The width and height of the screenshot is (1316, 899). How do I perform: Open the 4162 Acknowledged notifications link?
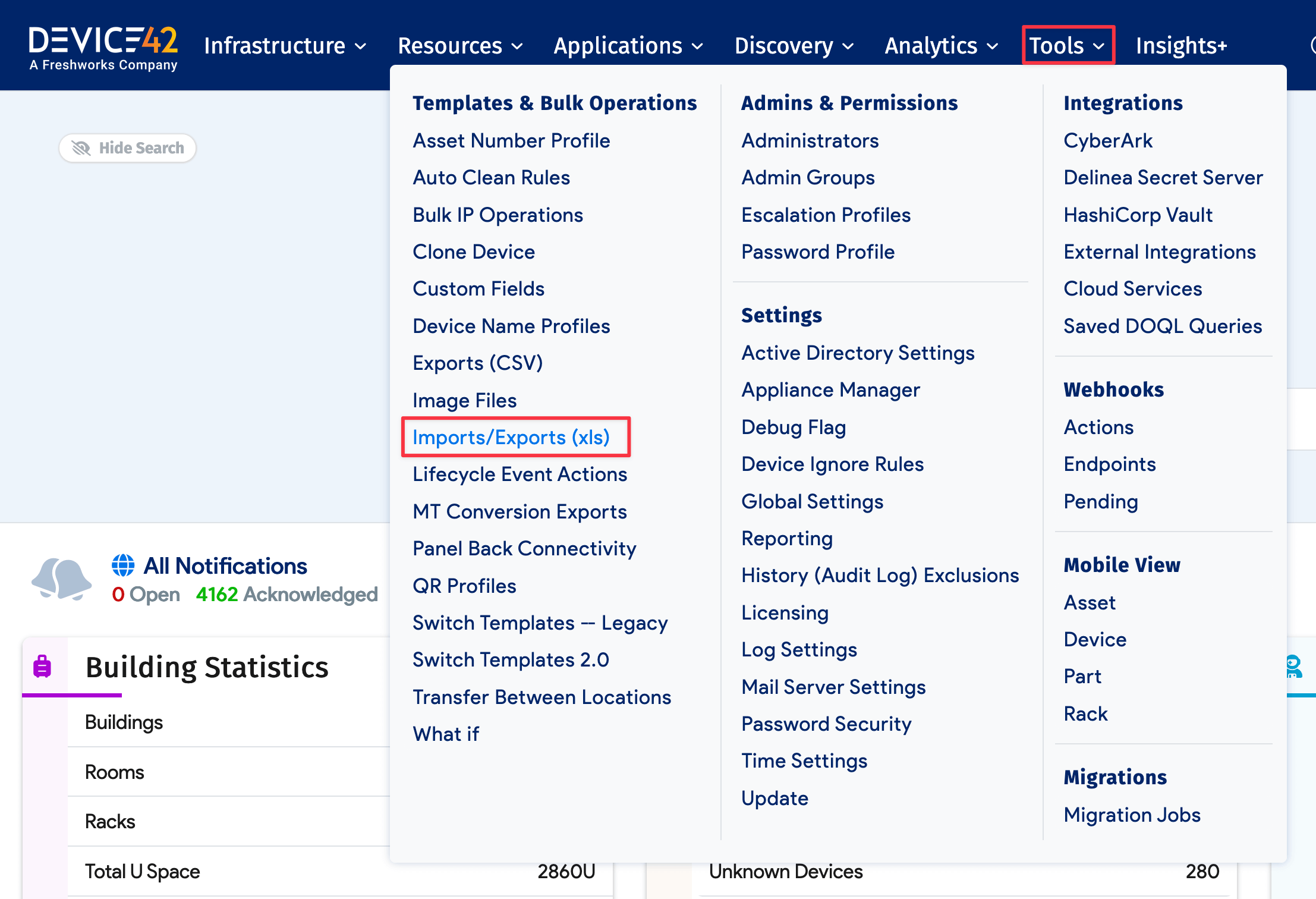click(x=287, y=594)
